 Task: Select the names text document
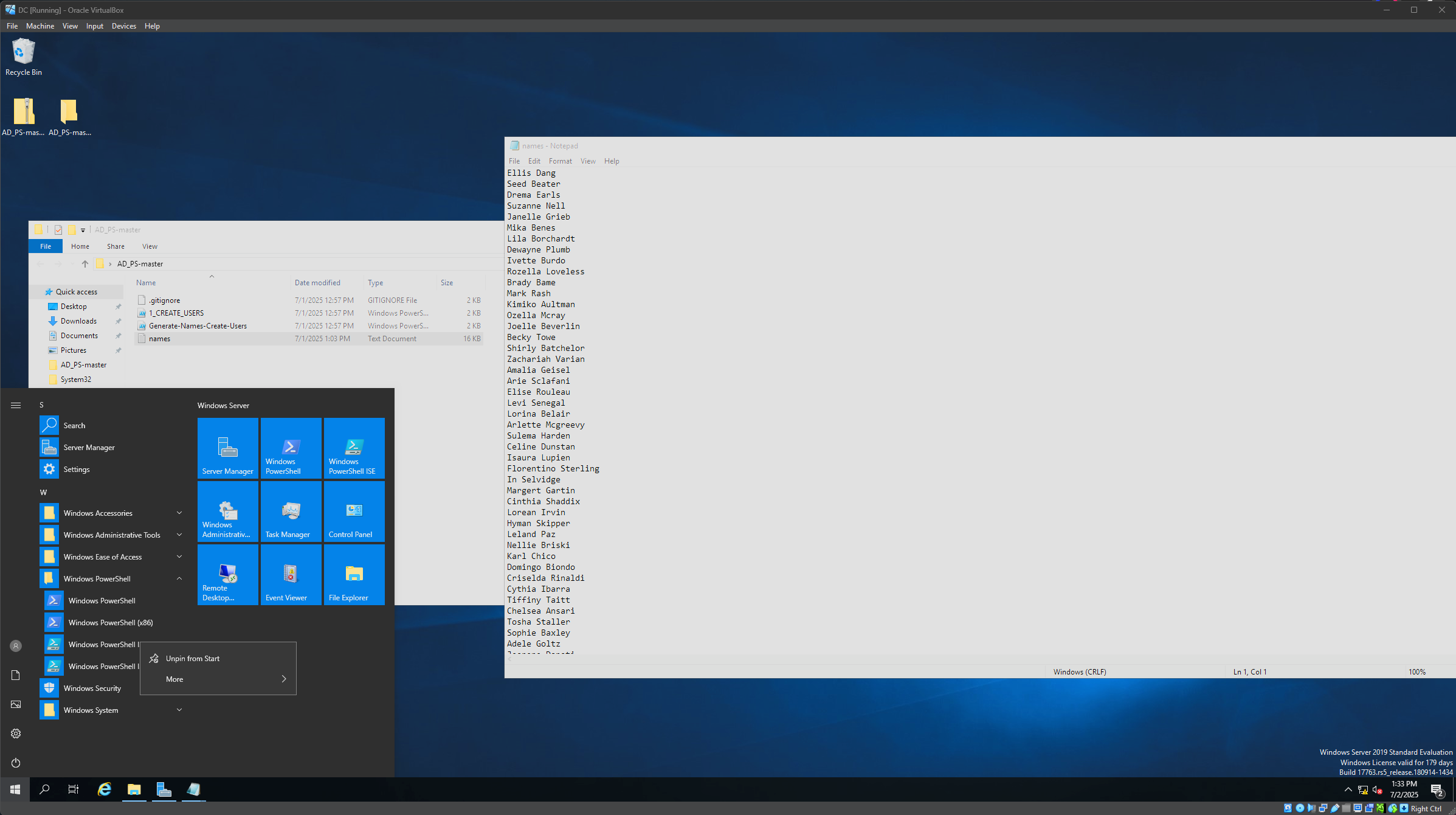tap(308, 339)
